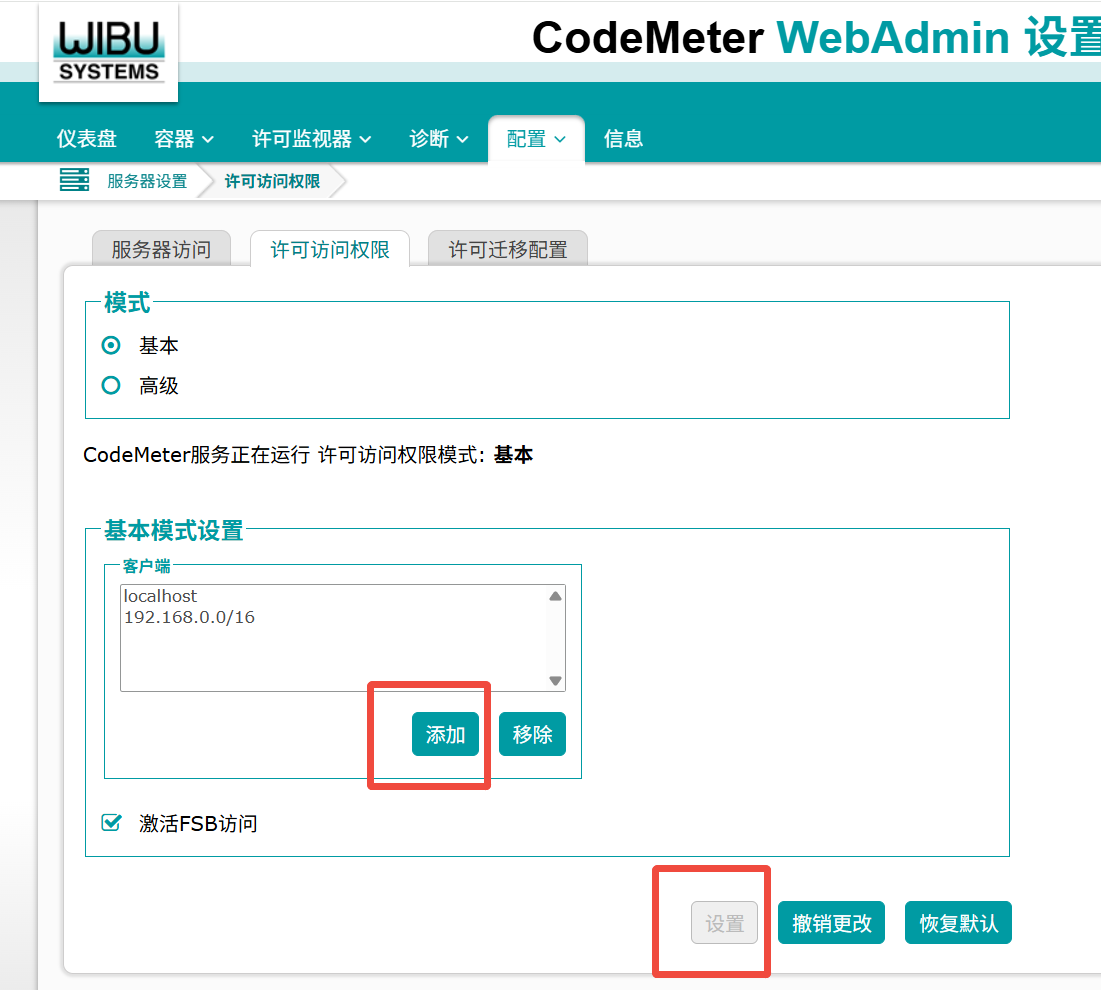Screen dimensions: 1101x990
Task: Expand the 诊断 menu dropdown
Action: (x=439, y=139)
